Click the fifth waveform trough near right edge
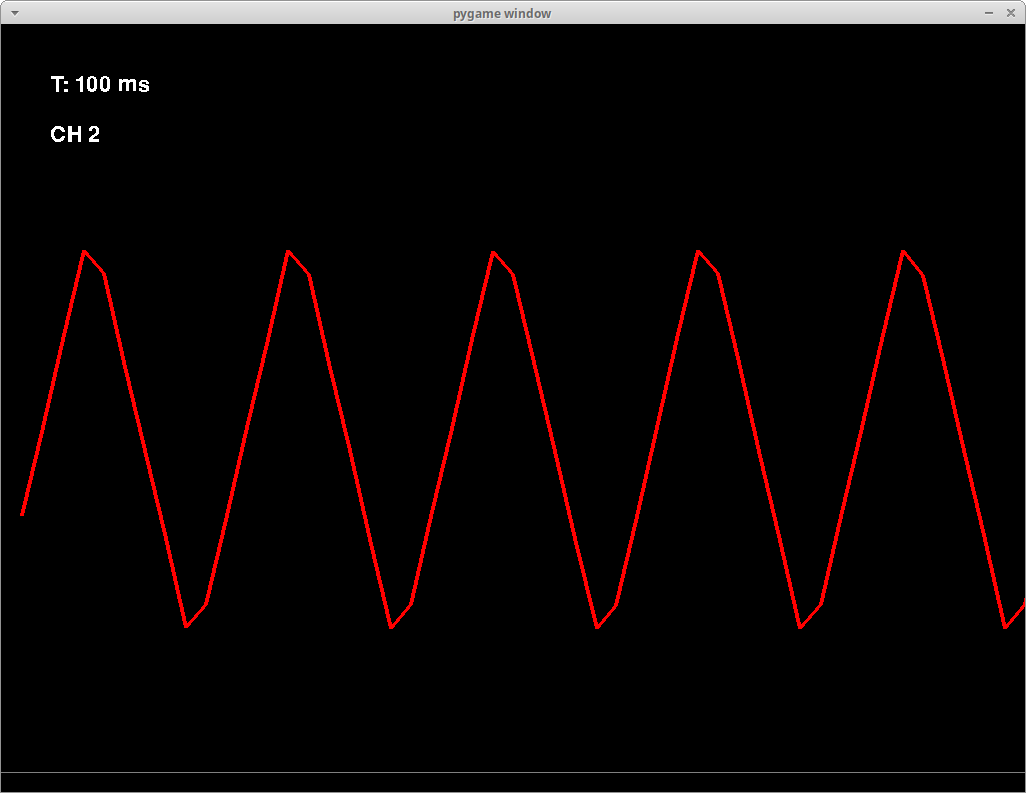This screenshot has height=793, width=1026. pos(1005,627)
